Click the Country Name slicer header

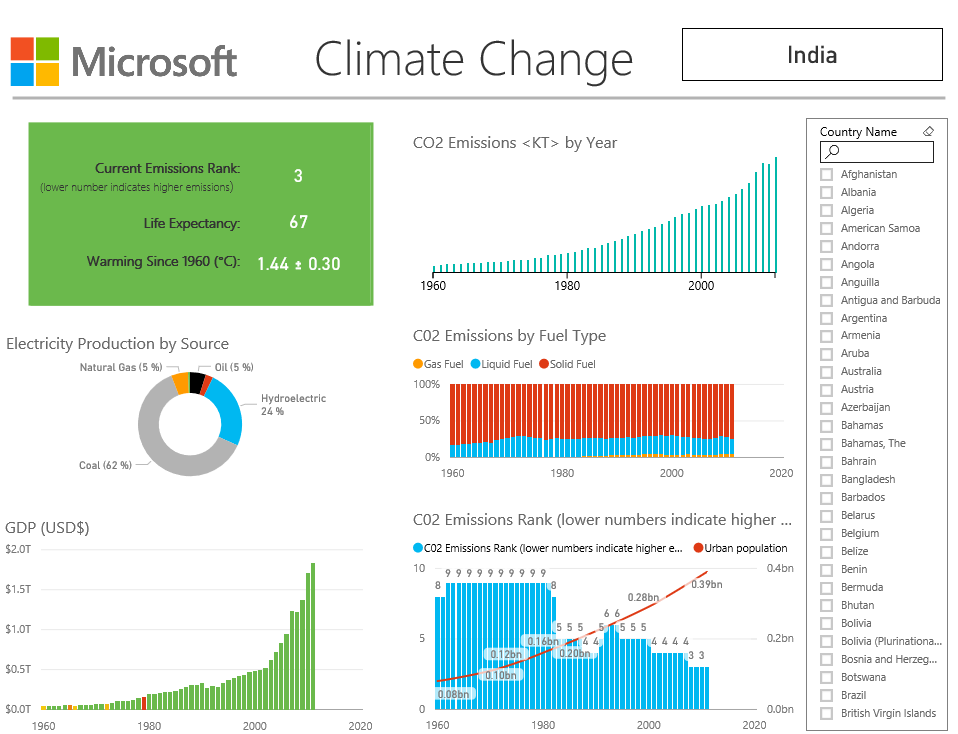(857, 132)
